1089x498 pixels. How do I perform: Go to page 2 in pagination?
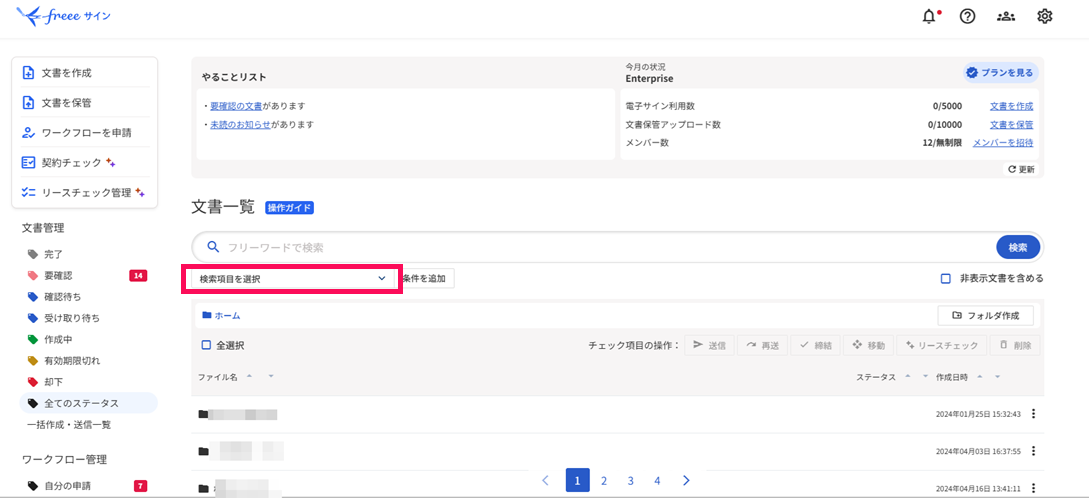coord(604,480)
